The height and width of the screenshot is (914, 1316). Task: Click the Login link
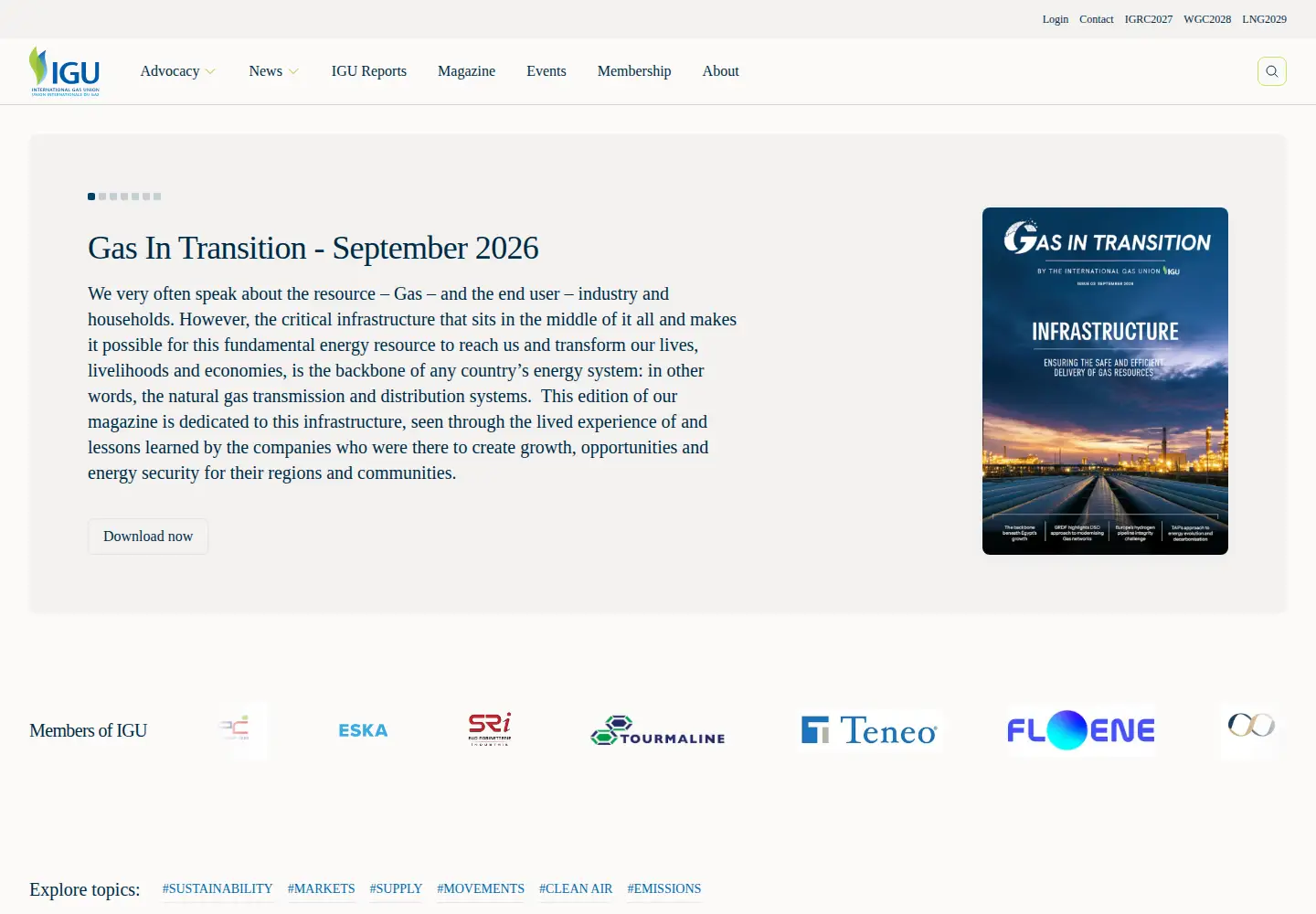[x=1056, y=19]
